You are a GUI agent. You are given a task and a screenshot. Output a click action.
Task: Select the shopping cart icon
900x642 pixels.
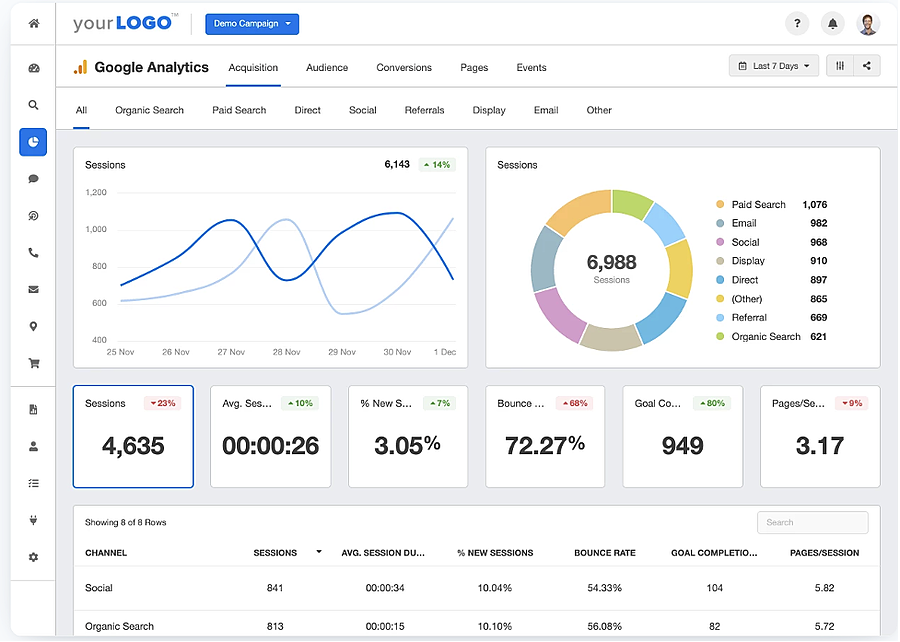click(x=33, y=363)
